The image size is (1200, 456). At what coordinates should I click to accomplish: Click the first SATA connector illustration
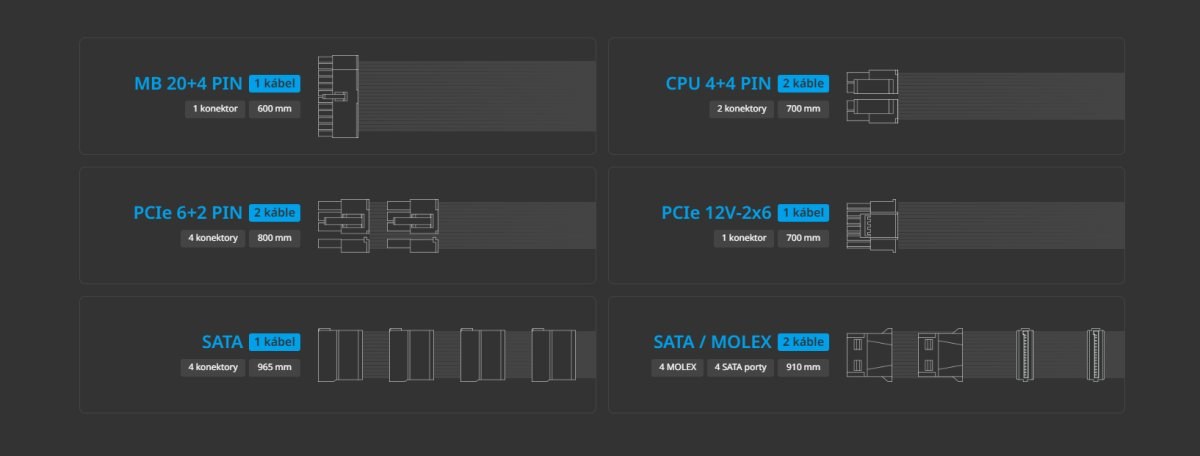coord(338,354)
